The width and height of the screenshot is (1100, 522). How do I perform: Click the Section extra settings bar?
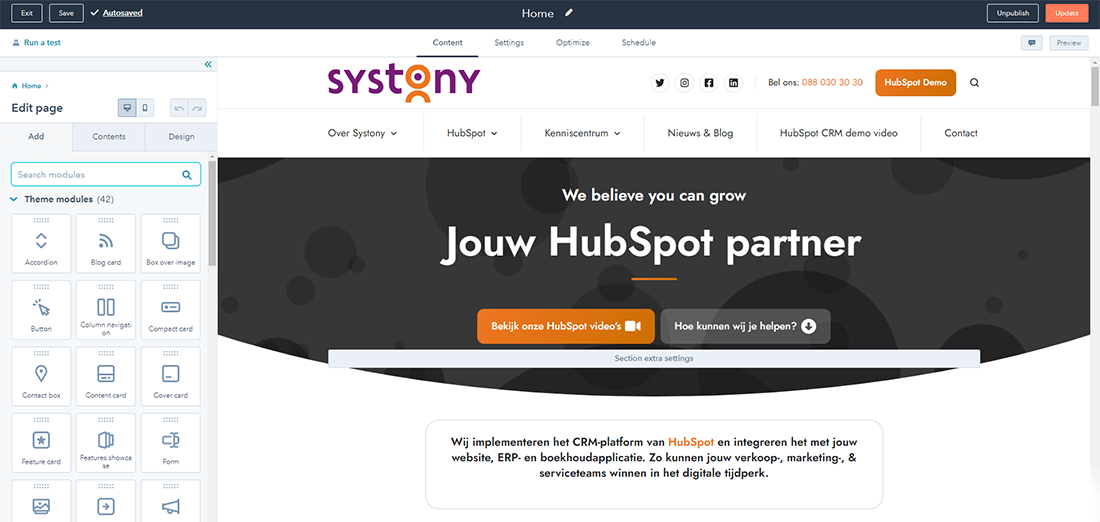point(654,359)
